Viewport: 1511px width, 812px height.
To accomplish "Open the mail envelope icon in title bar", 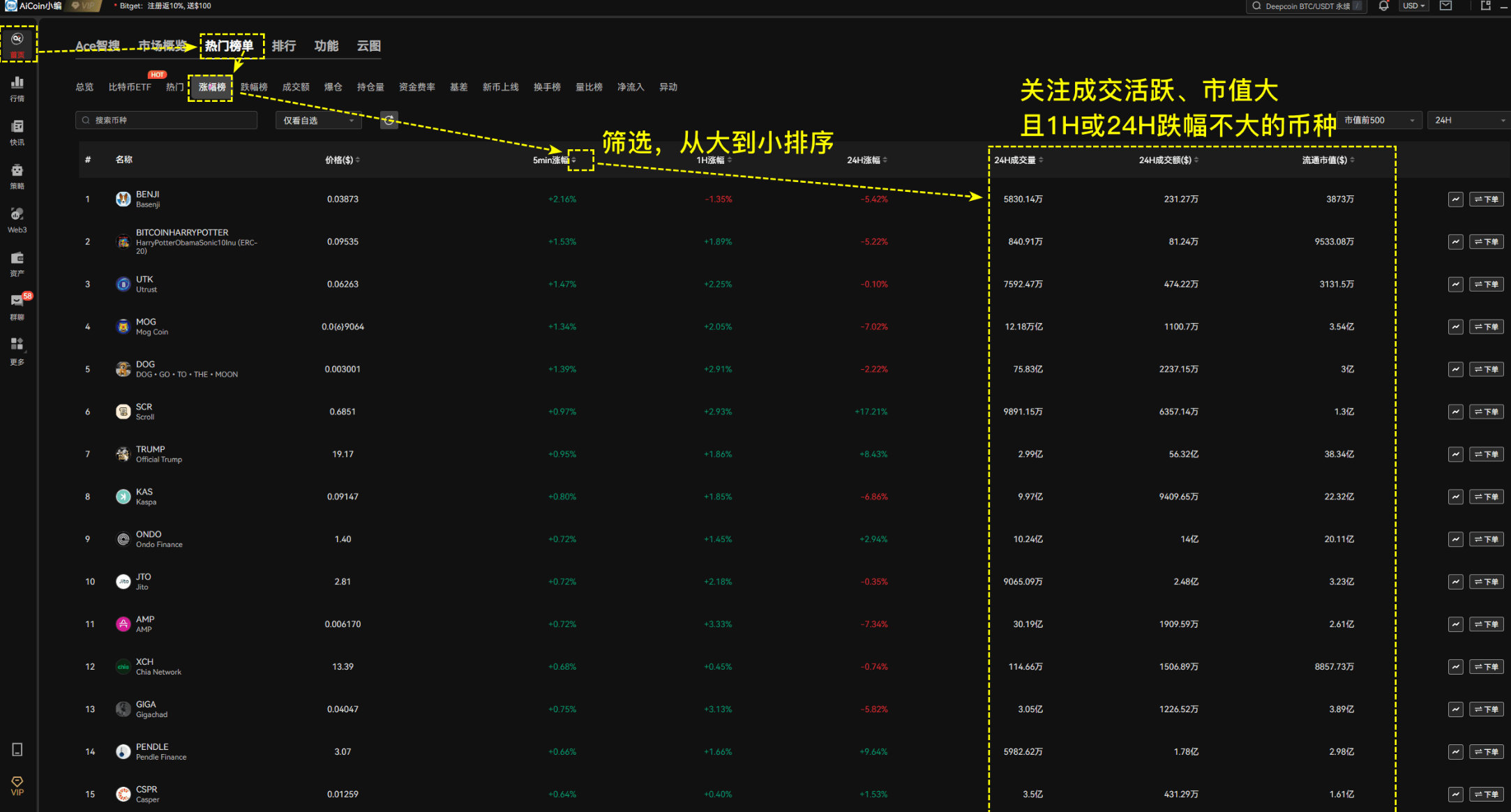I will click(x=1446, y=6).
